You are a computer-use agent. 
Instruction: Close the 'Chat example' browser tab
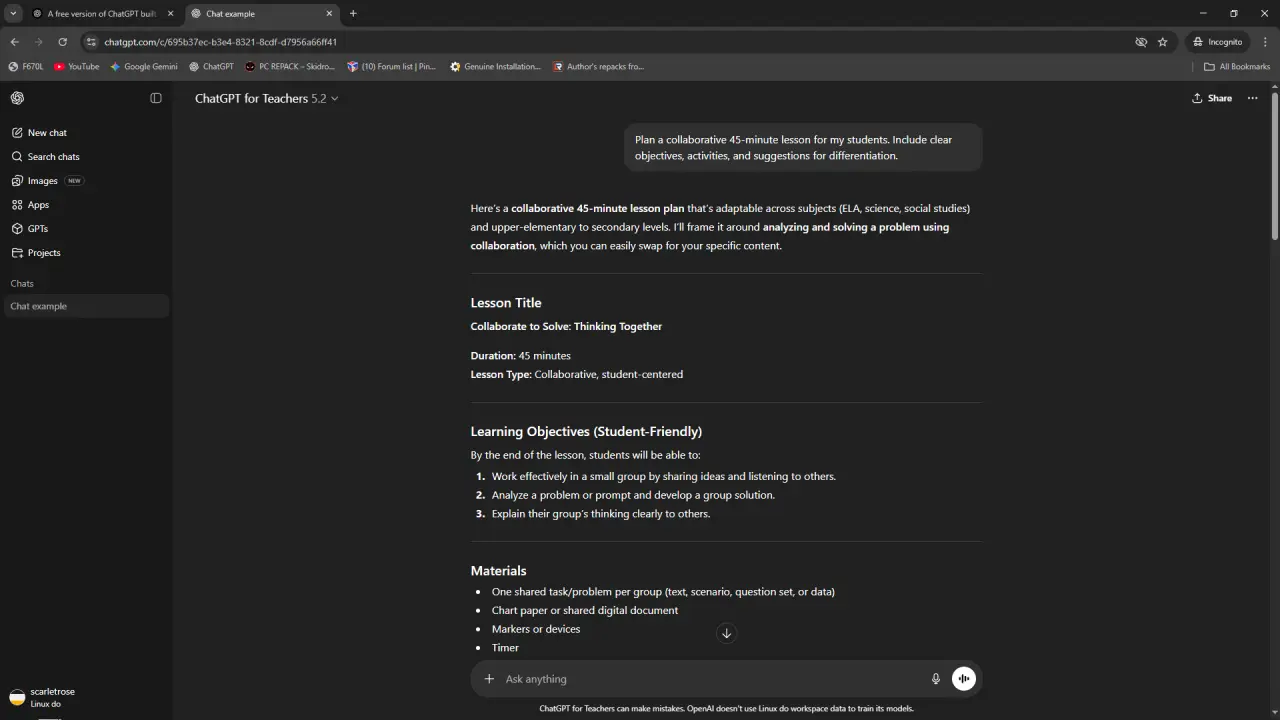330,14
